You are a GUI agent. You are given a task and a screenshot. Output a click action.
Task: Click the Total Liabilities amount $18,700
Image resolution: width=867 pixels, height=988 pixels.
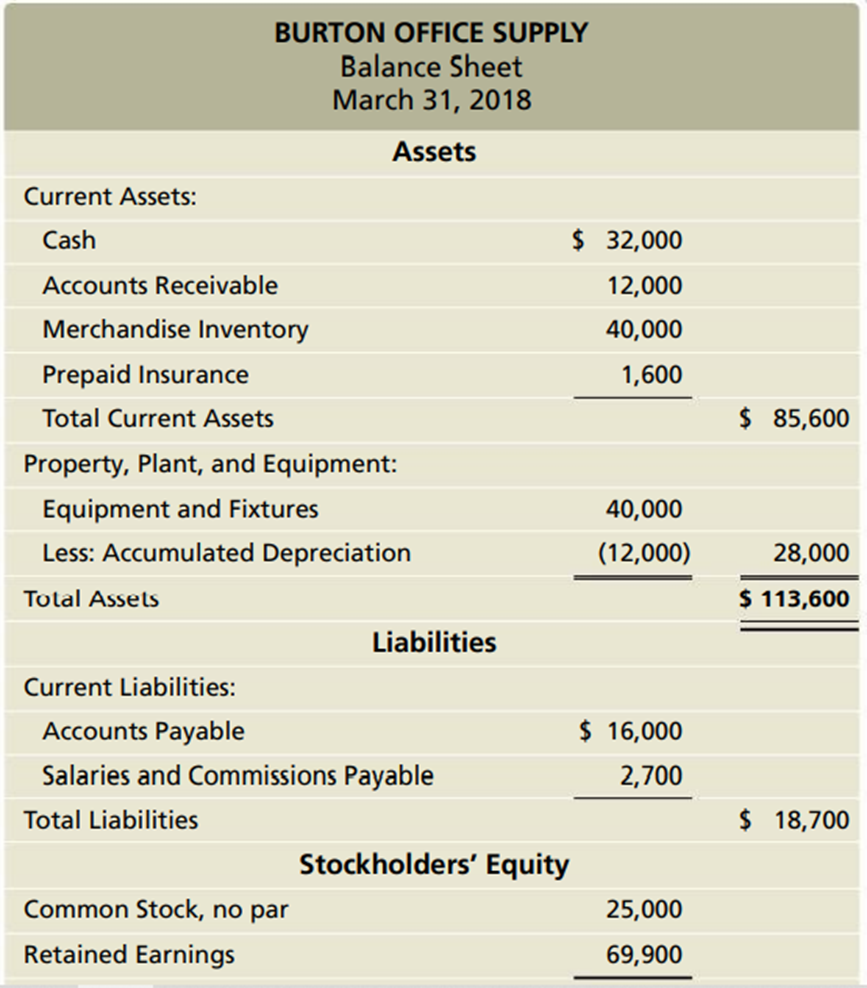pos(795,820)
